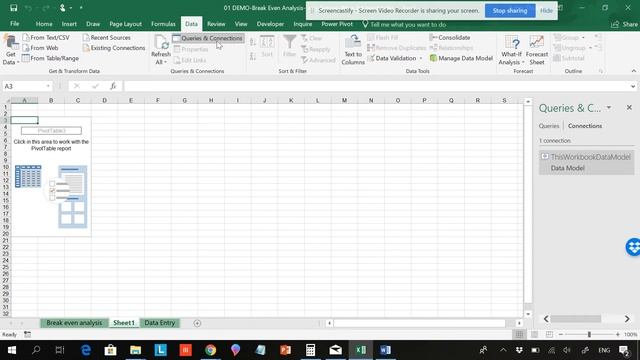Open Existing Connections
This screenshot has height=360, width=640.
click(114, 48)
